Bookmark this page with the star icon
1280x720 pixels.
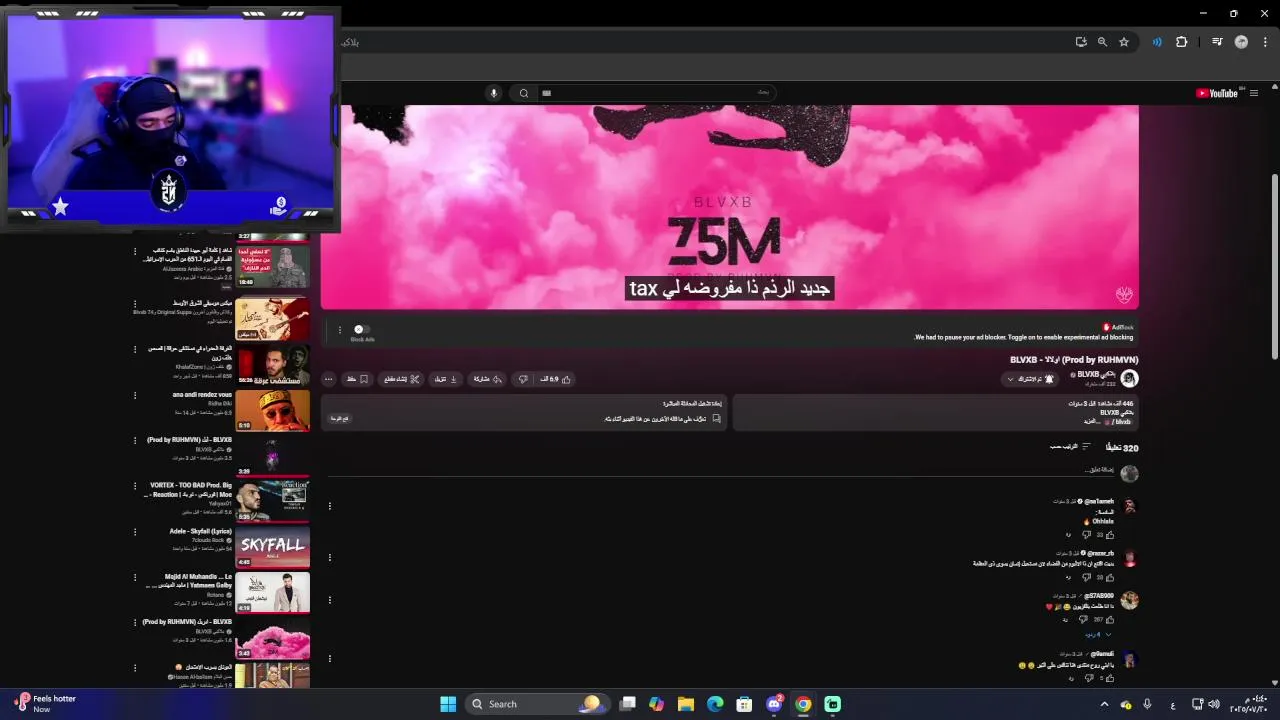[1124, 42]
